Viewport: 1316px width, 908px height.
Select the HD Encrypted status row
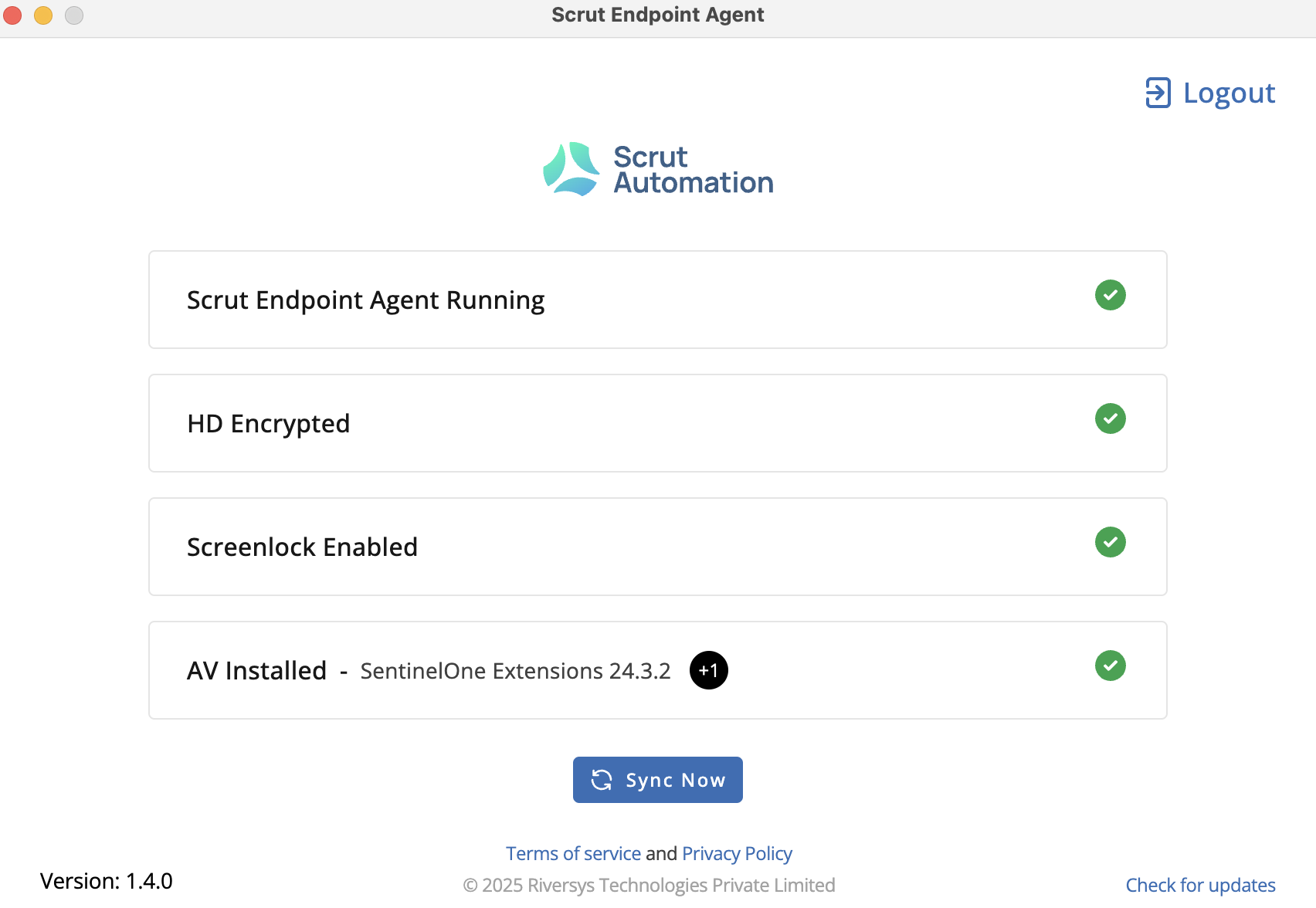(658, 423)
